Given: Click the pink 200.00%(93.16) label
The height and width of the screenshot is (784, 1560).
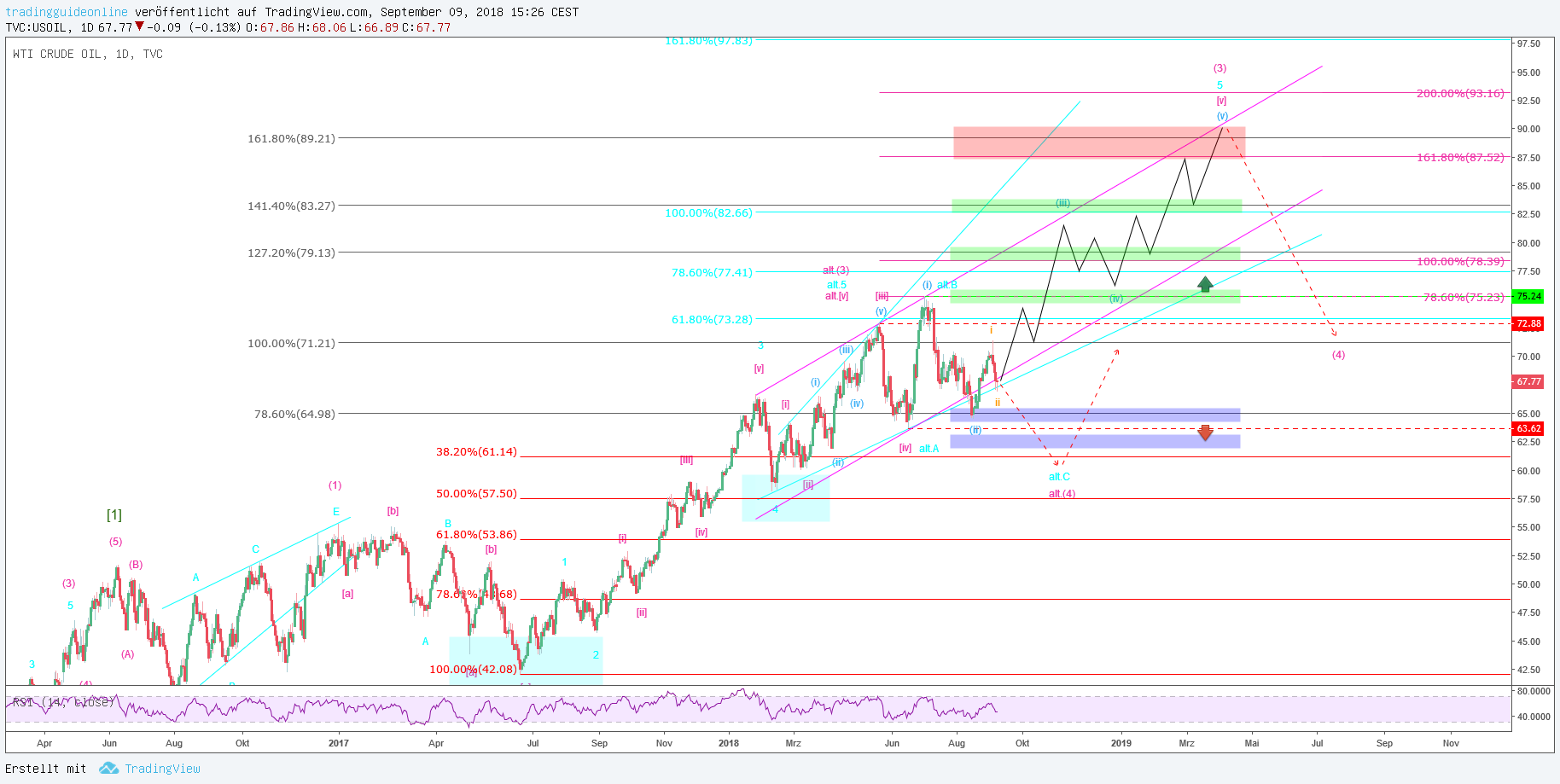Looking at the screenshot, I should click(x=1460, y=93).
